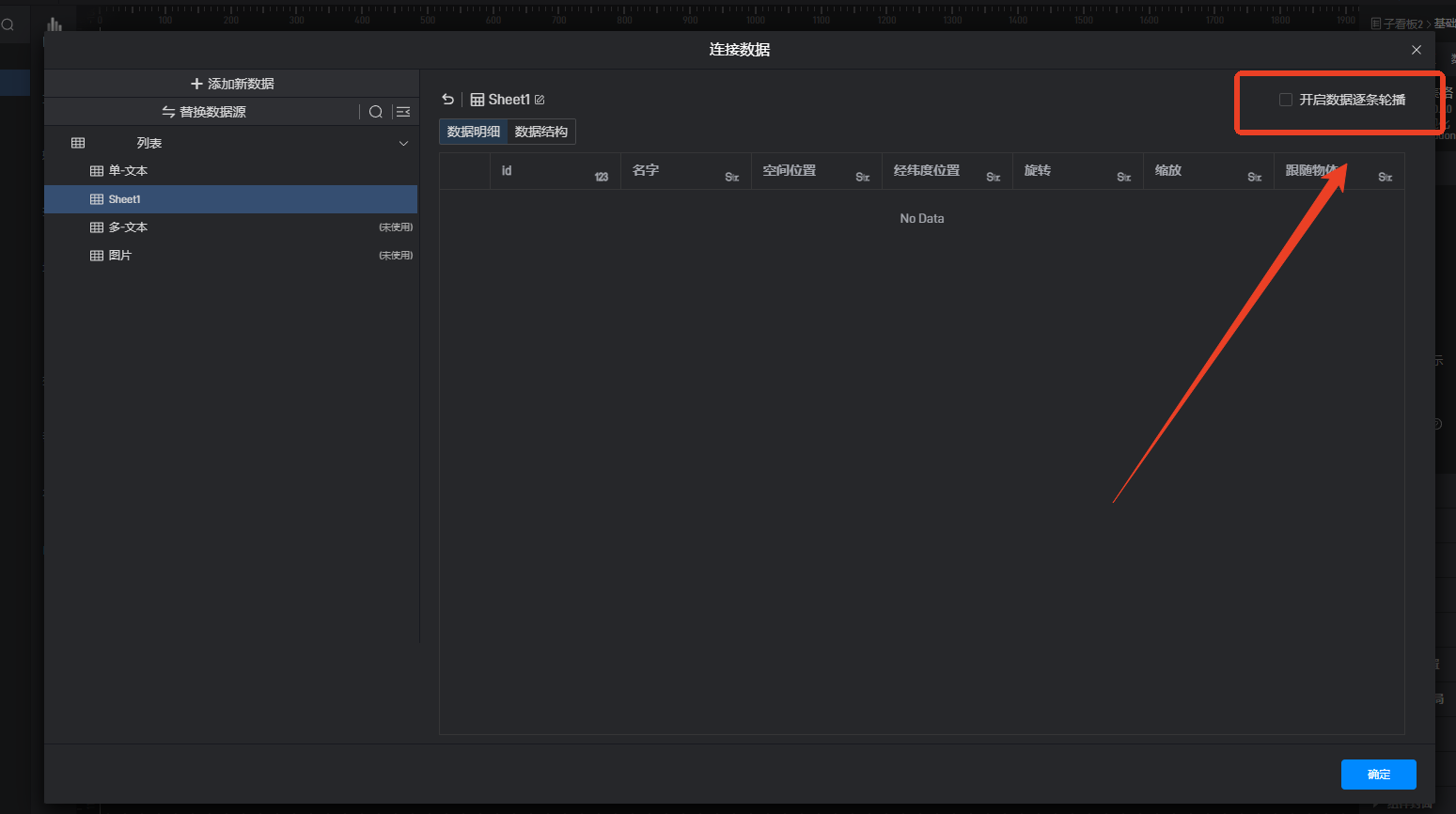The width and height of the screenshot is (1456, 814).
Task: Collapse the 列表 group chevron
Action: coord(403,144)
